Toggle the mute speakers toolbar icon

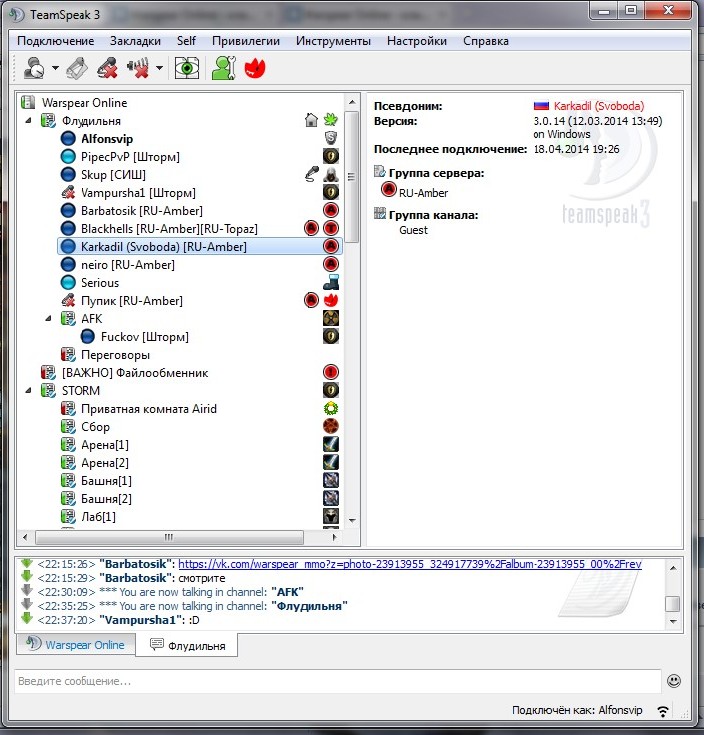point(138,68)
